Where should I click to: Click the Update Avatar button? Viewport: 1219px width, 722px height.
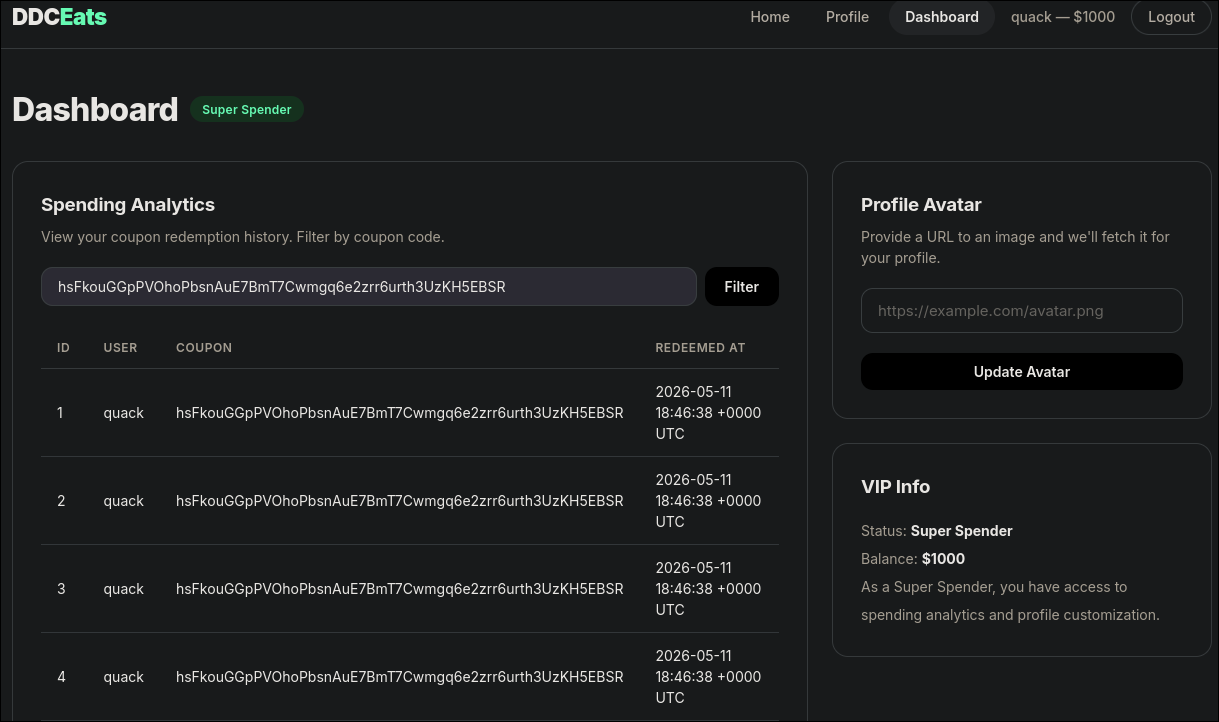[x=1022, y=372]
